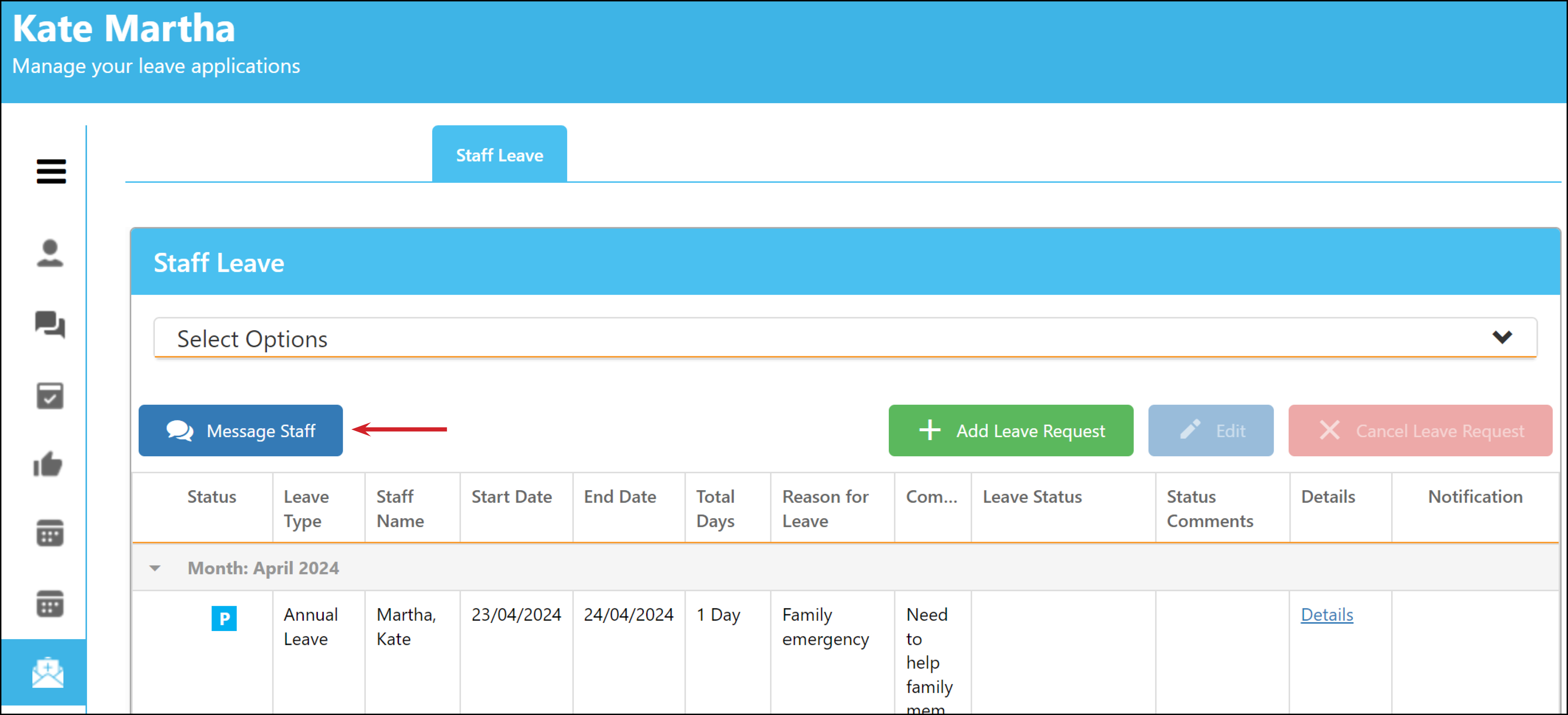
Task: Open the upper calendar grid sidebar icon
Action: click(50, 533)
